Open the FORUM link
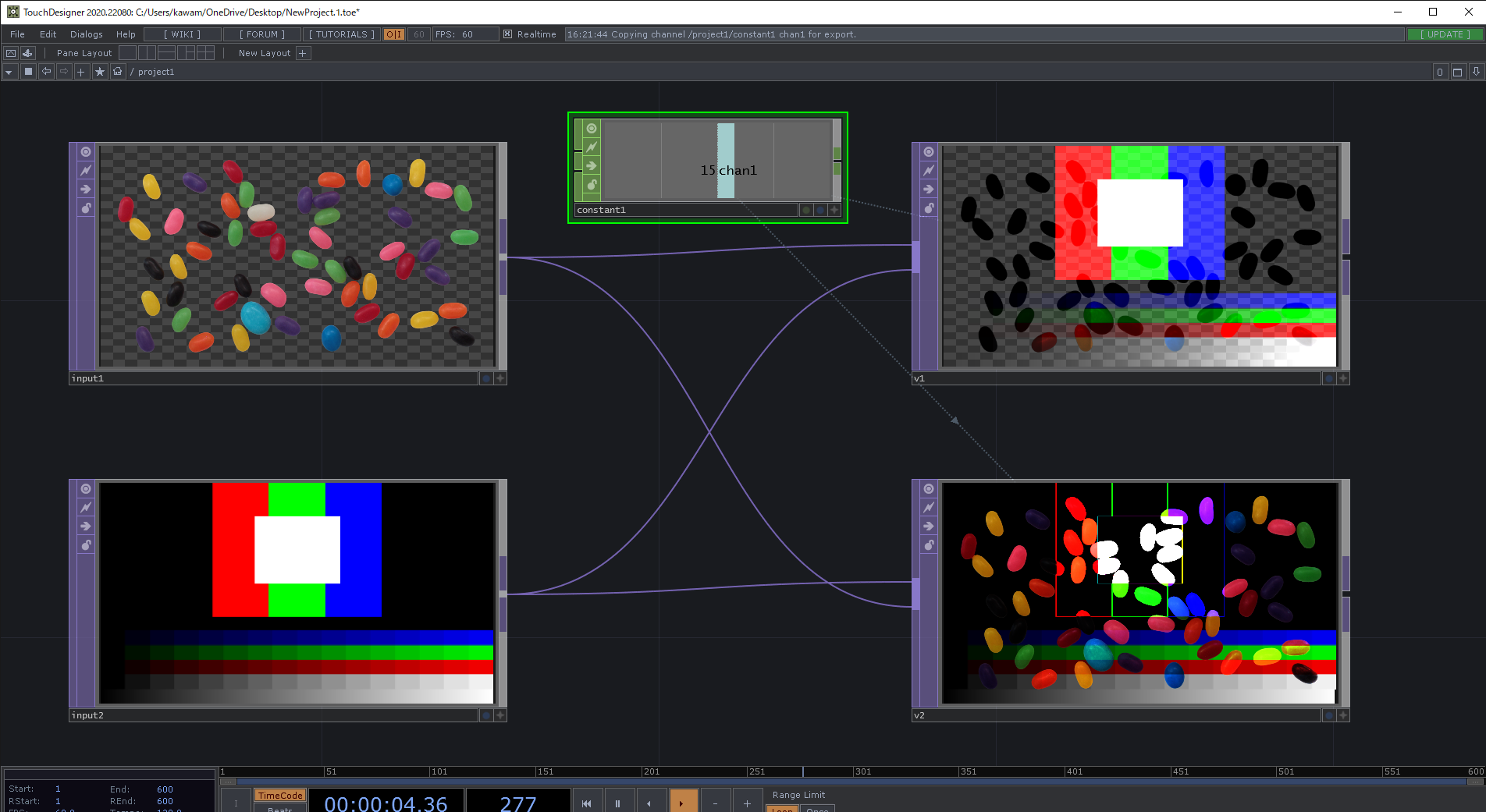Image resolution: width=1486 pixels, height=812 pixels. click(262, 34)
